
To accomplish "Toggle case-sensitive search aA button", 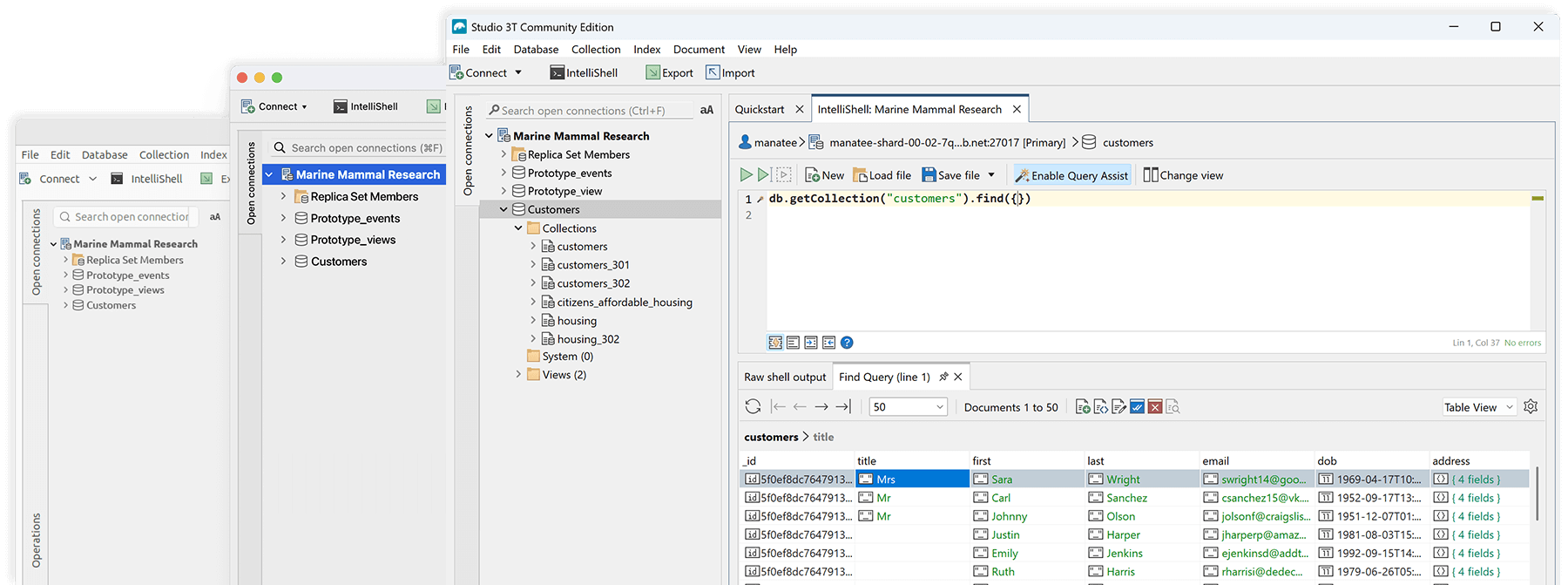I will click(706, 111).
